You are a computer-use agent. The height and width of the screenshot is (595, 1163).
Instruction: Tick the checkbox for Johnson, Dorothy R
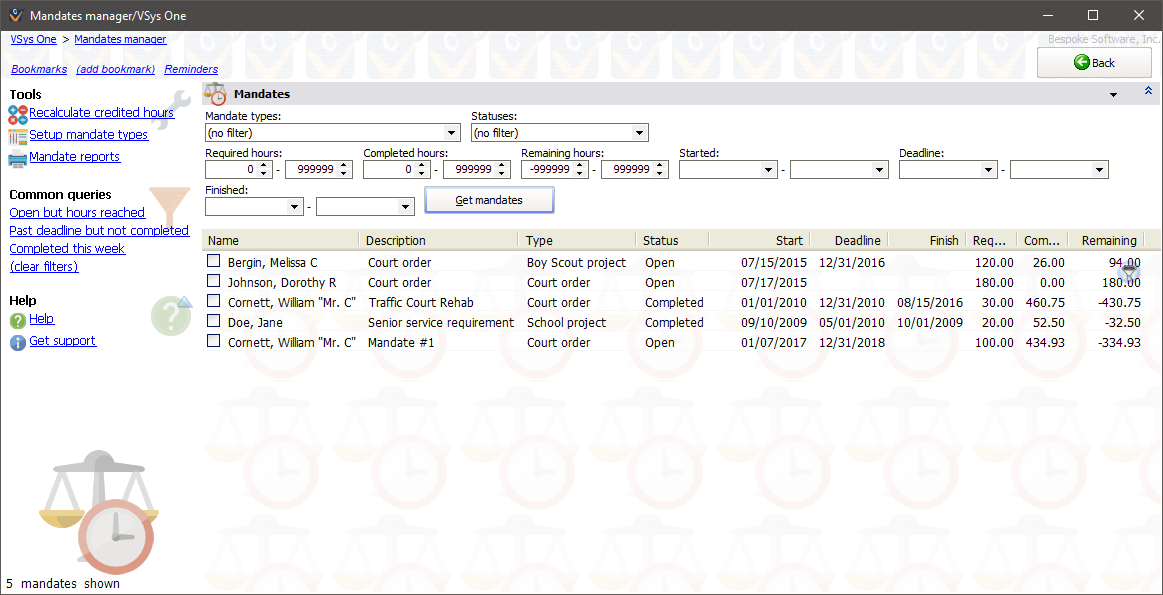coord(213,282)
